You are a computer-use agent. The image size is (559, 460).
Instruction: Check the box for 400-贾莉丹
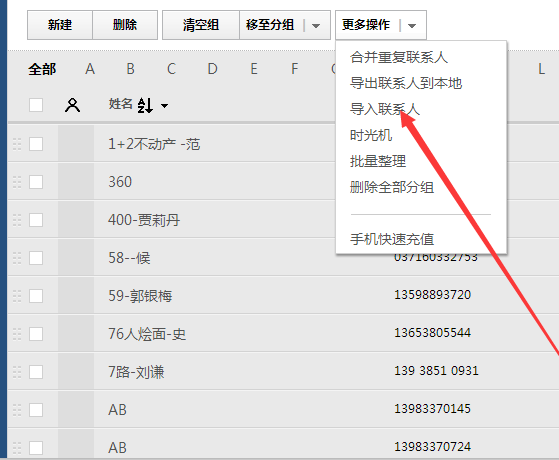pos(36,220)
